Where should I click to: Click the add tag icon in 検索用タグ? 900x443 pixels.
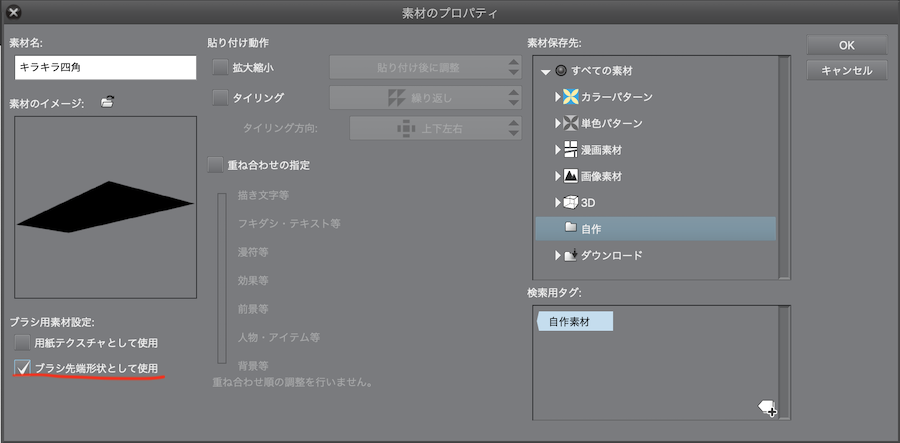tap(767, 408)
